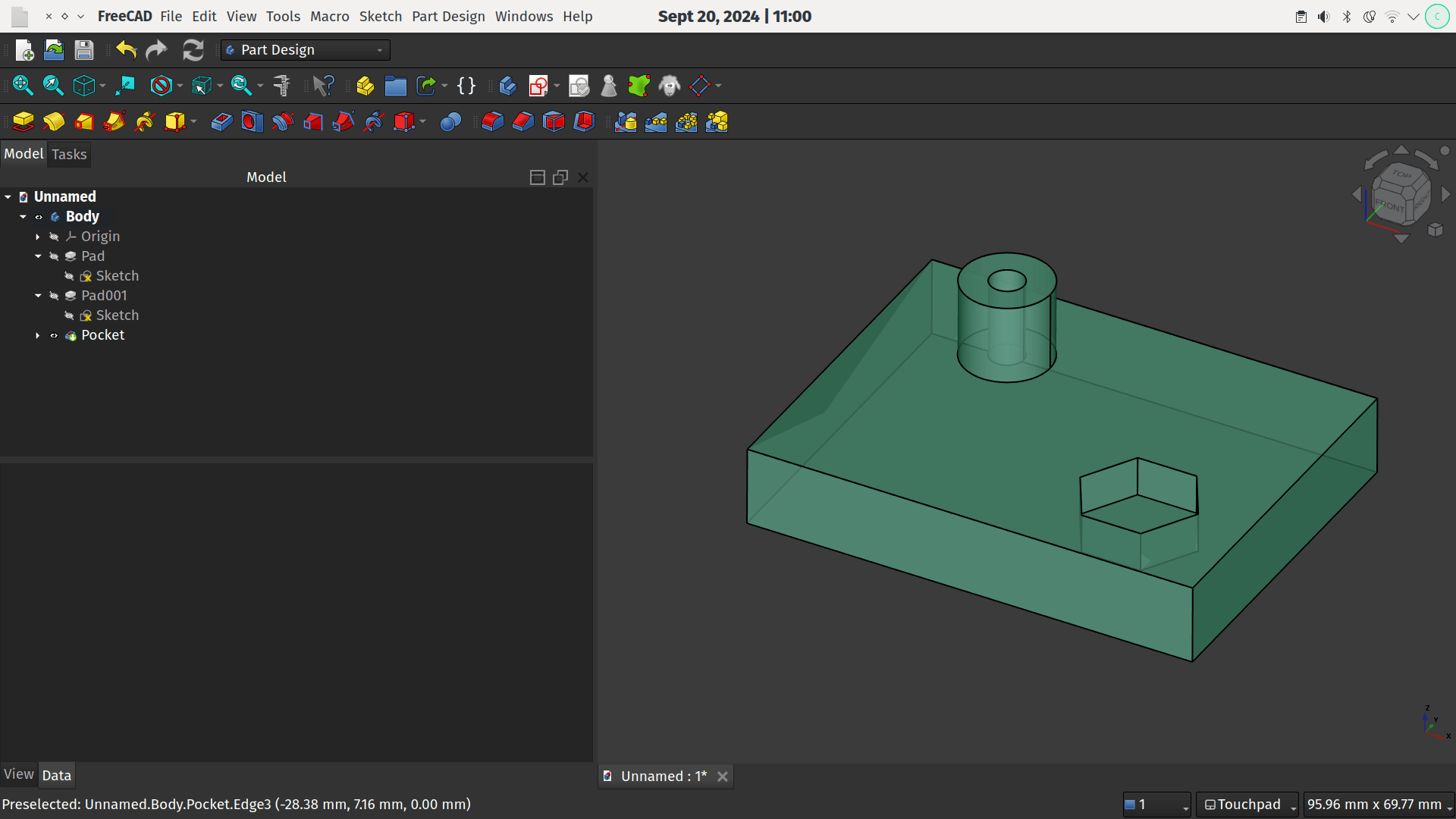Expand the Pocket tree item
Screen dimensions: 1456x819
coord(38,335)
